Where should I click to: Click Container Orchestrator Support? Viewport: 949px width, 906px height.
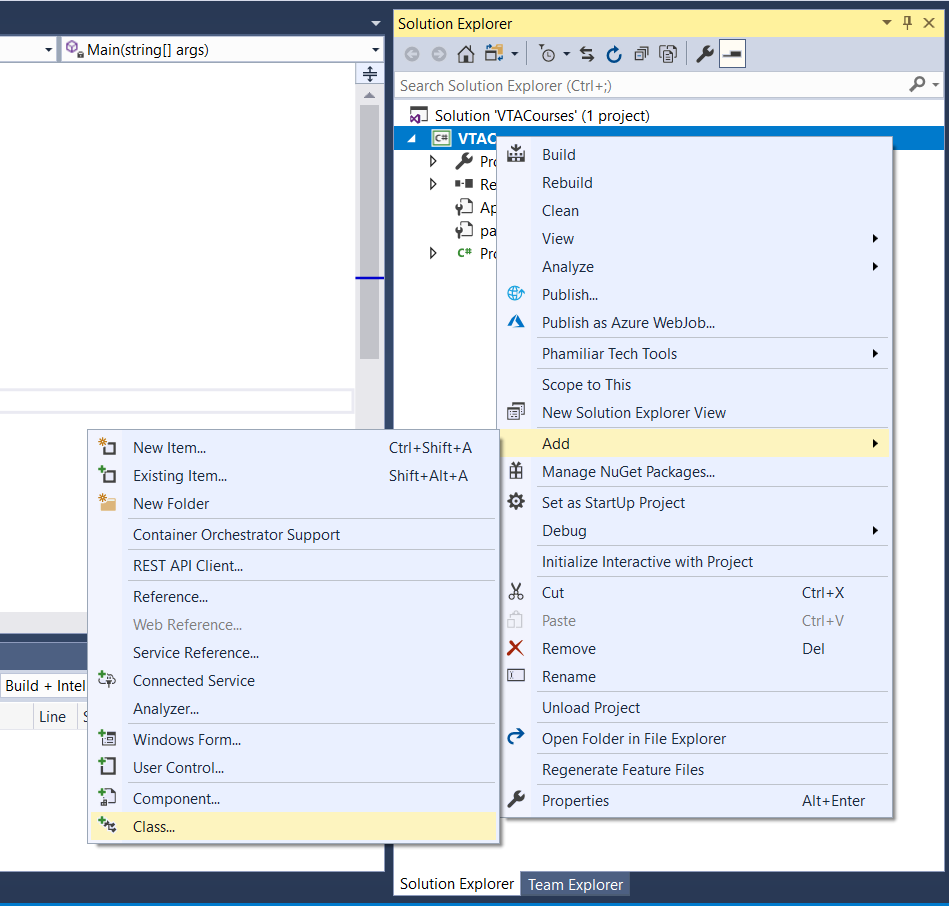coord(294,535)
